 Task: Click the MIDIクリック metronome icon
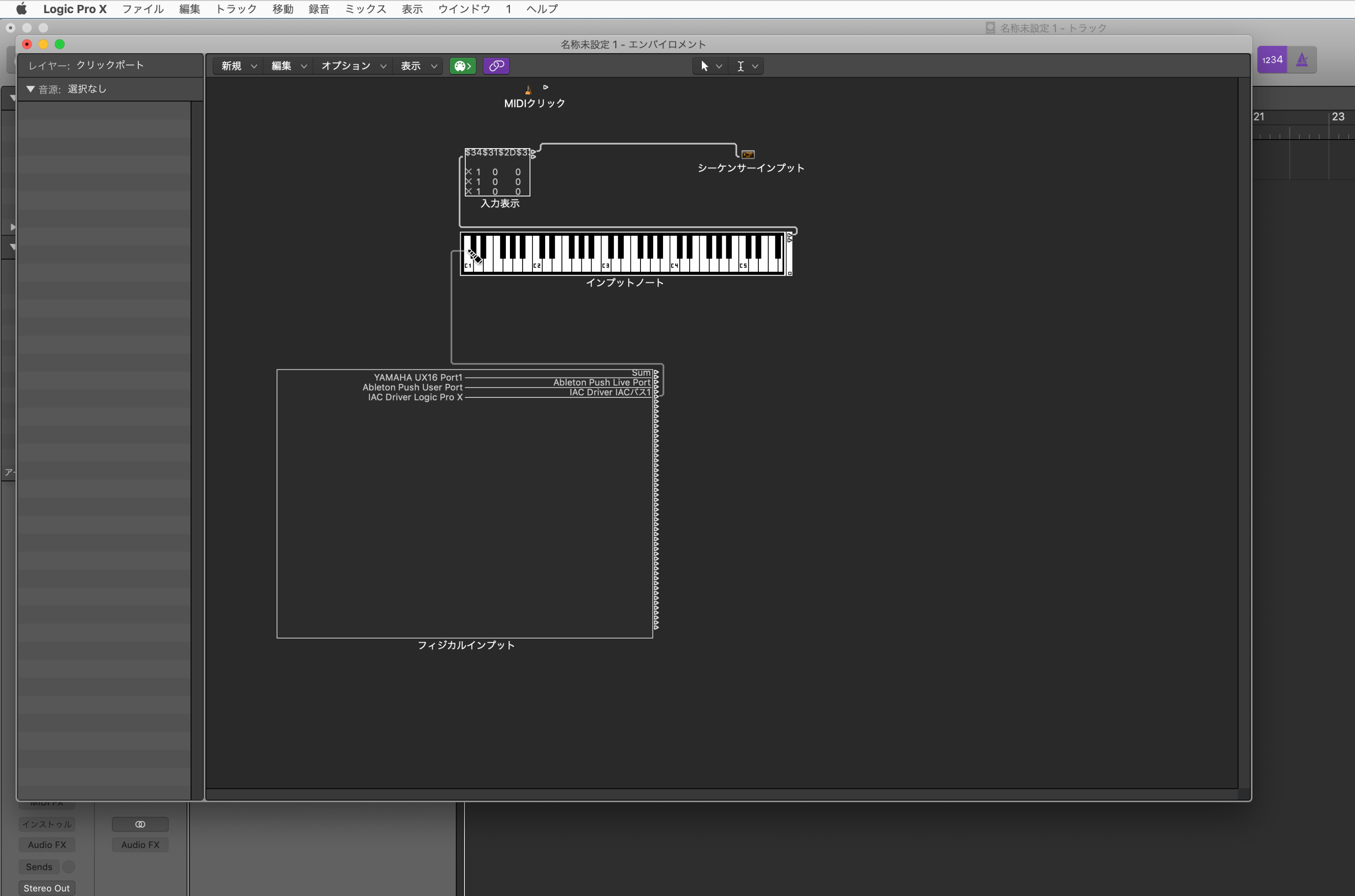[x=528, y=90]
